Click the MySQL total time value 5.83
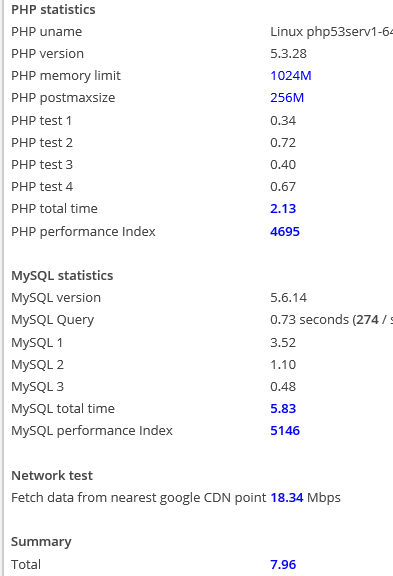The image size is (393, 576). click(283, 408)
